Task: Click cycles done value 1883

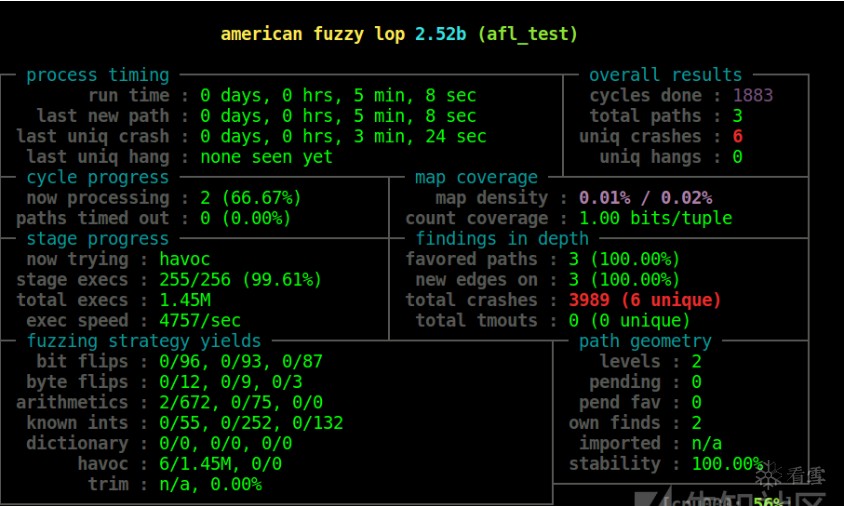Action: pos(752,95)
